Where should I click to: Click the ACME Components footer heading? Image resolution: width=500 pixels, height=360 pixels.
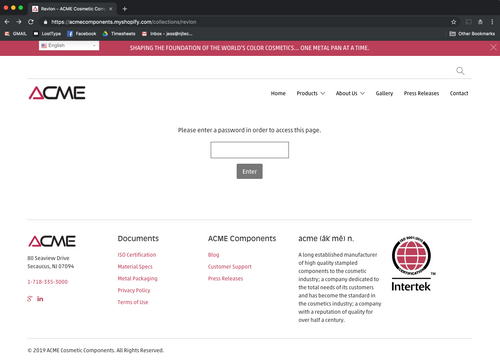242,239
